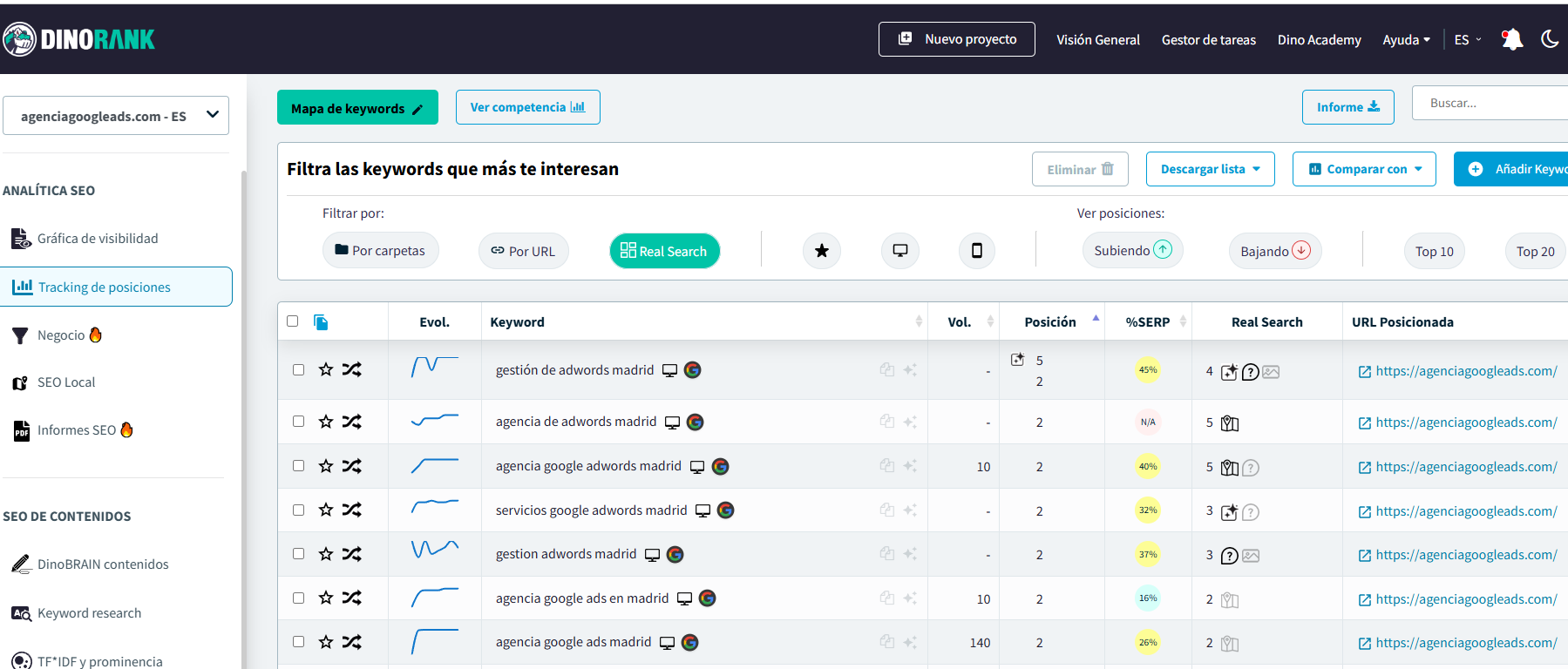The width and height of the screenshot is (1568, 669).
Task: Click the 'Nuevo proyecto' button
Action: pos(956,39)
